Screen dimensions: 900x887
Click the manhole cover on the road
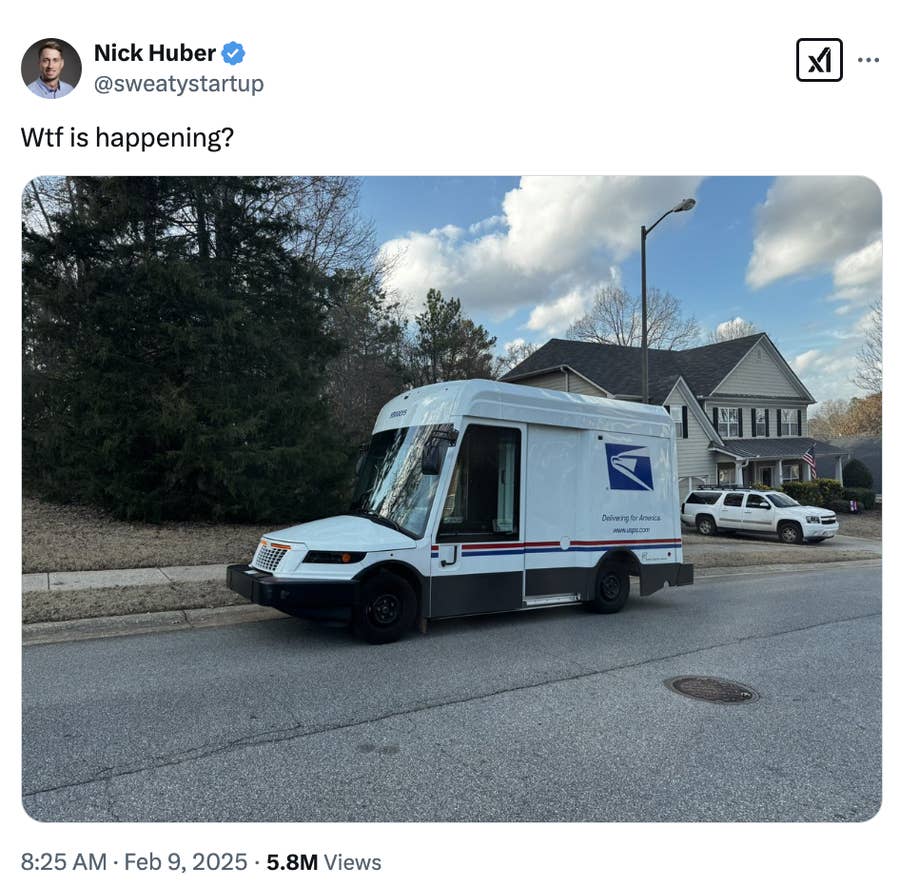(711, 689)
